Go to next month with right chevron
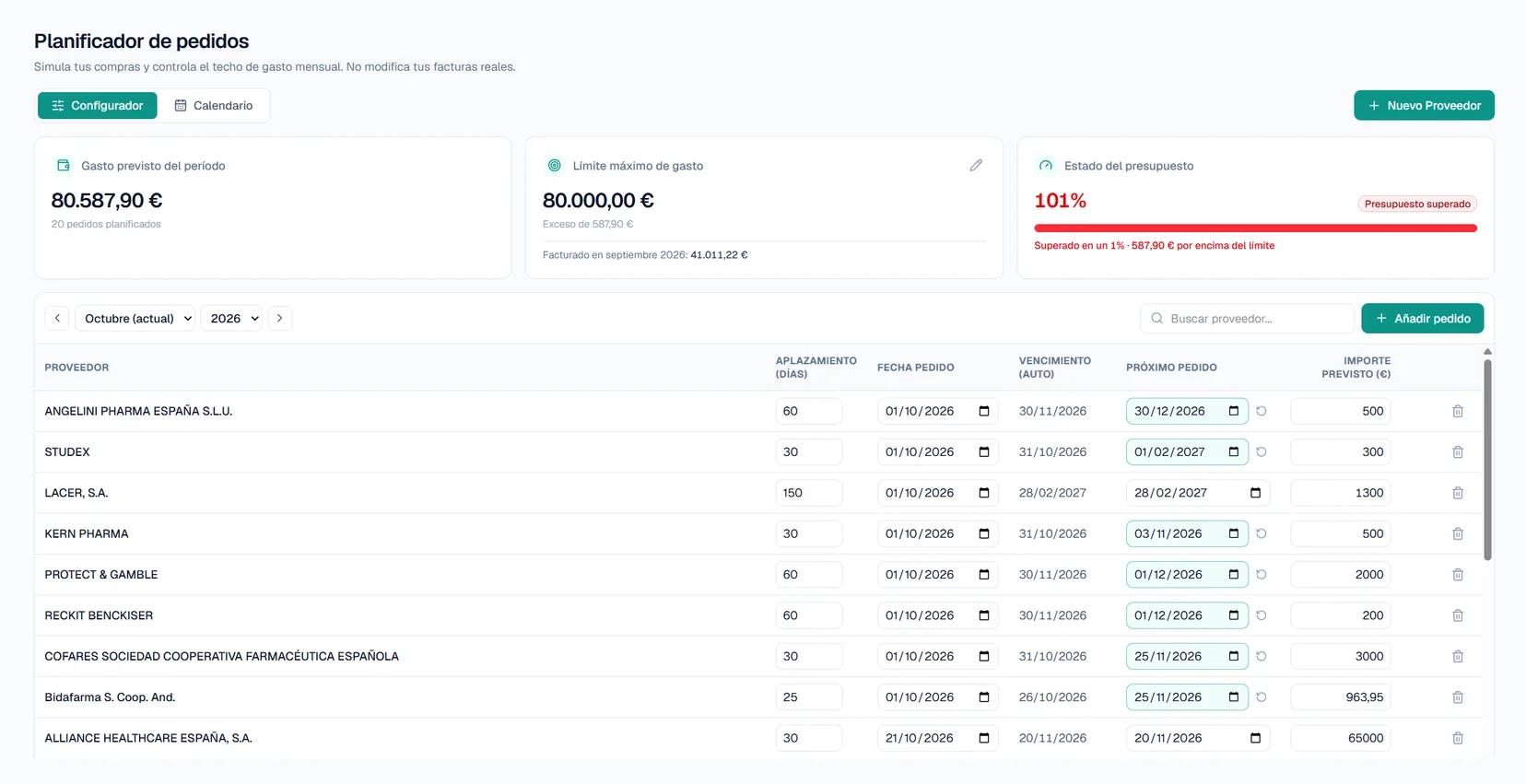 (280, 319)
